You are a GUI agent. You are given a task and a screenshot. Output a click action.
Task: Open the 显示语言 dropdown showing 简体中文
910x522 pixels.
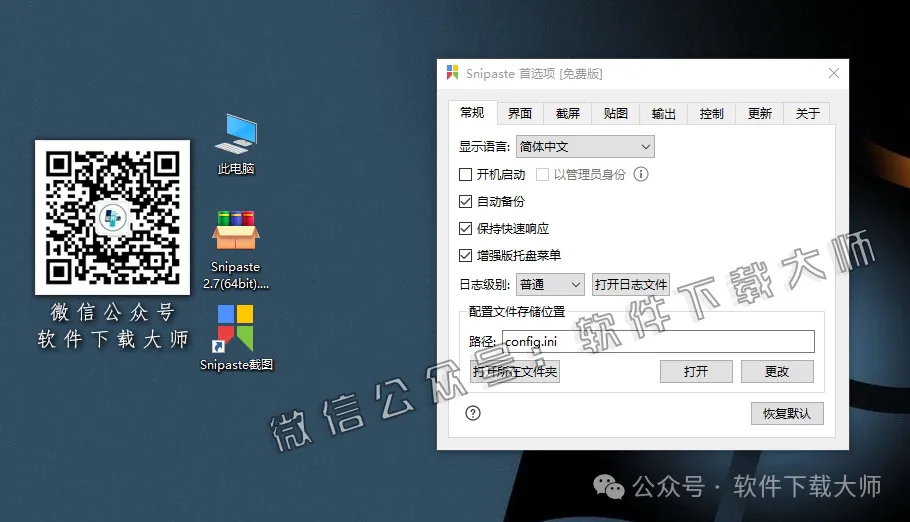(x=585, y=147)
